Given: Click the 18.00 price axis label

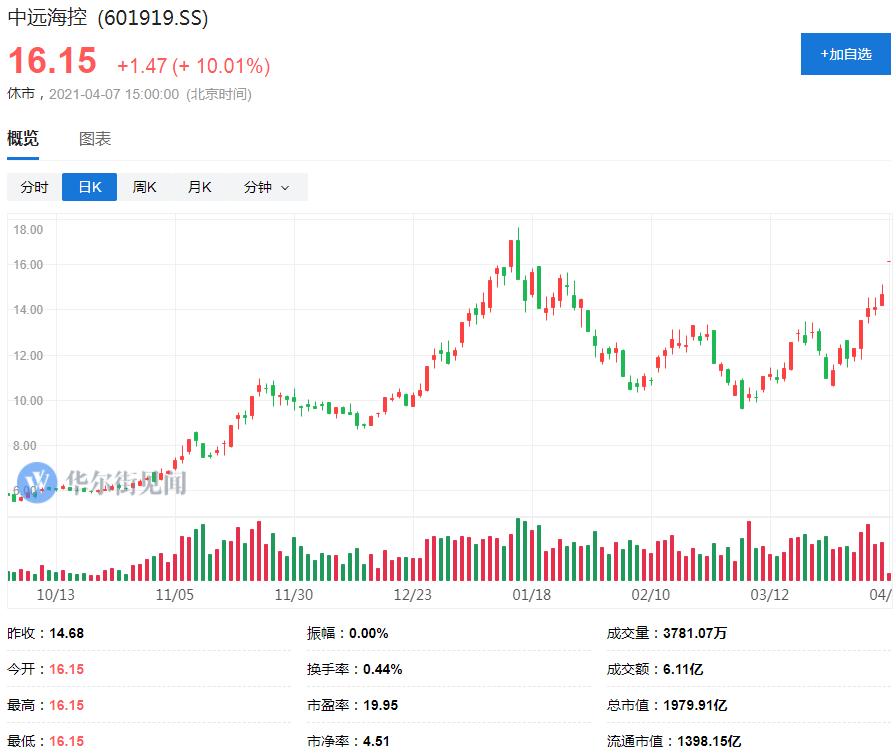Looking at the screenshot, I should point(28,230).
